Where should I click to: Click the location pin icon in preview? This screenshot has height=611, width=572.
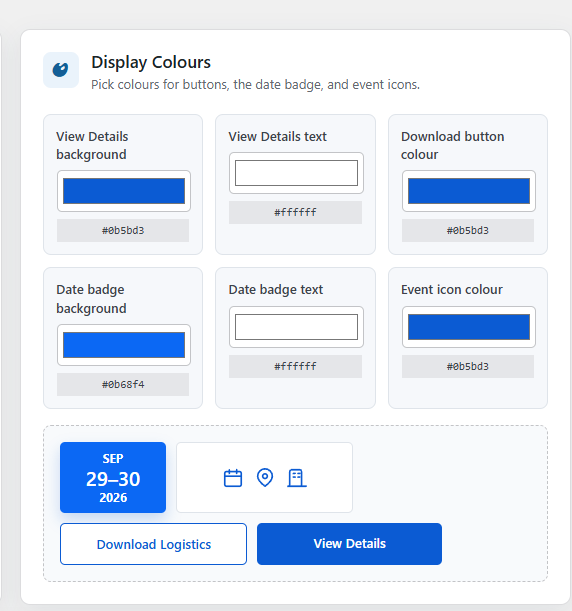tap(265, 478)
